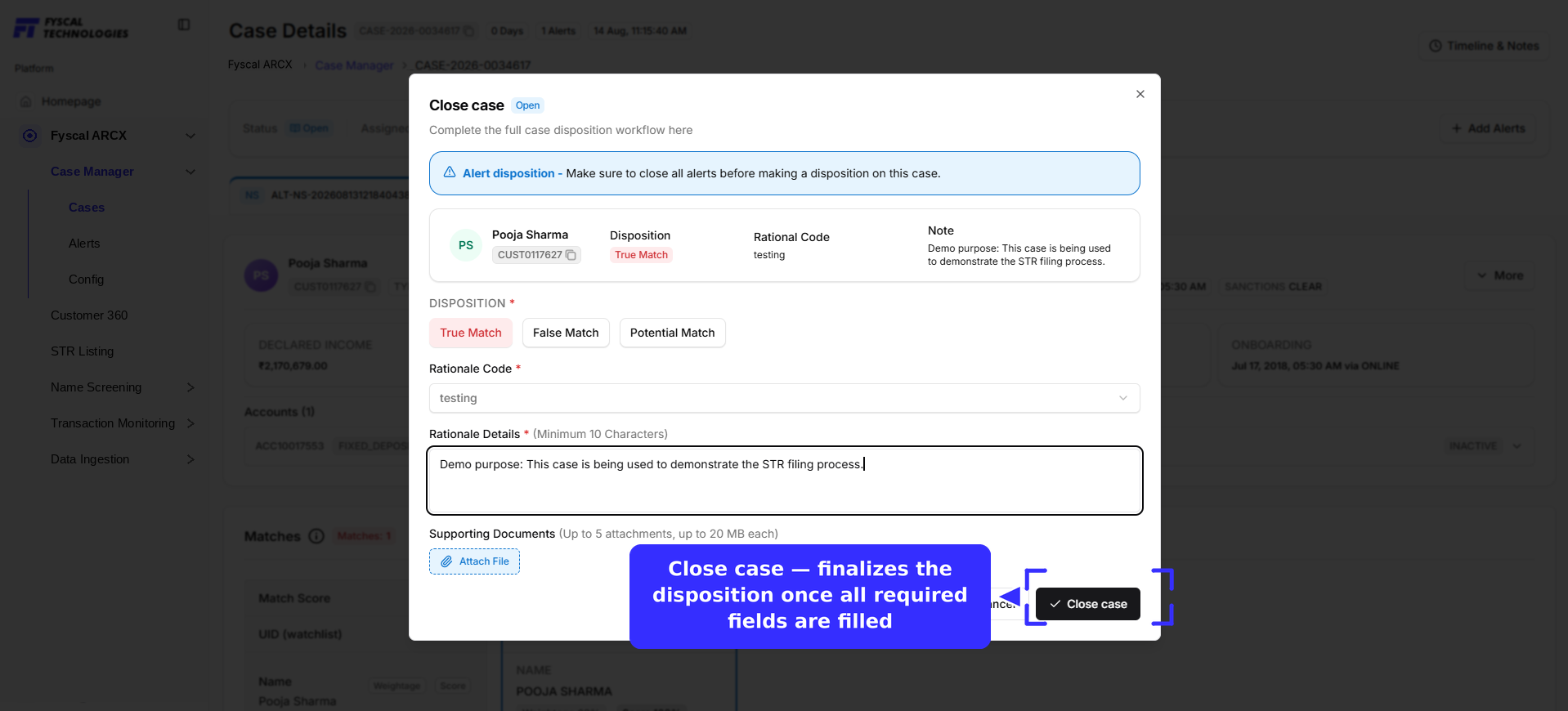Viewport: 1568px width, 711px height.
Task: Click the Fyscal ARCX breadcrumb
Action: [x=260, y=65]
